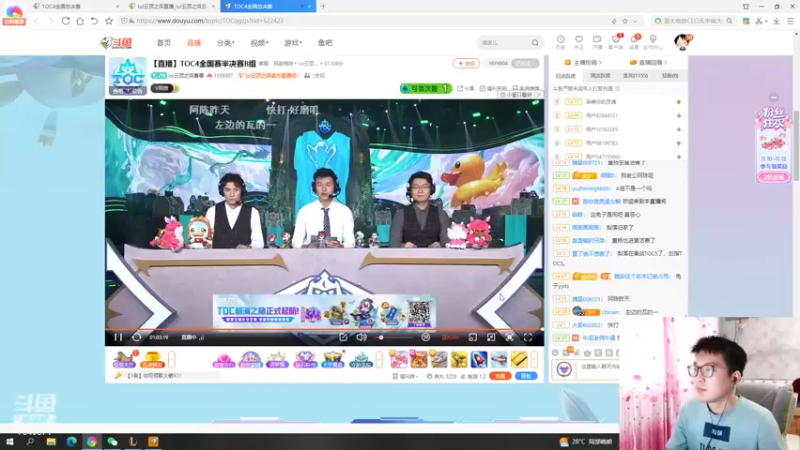Send the gold bar gift
Screen dimensions: 800x450
(519, 359)
